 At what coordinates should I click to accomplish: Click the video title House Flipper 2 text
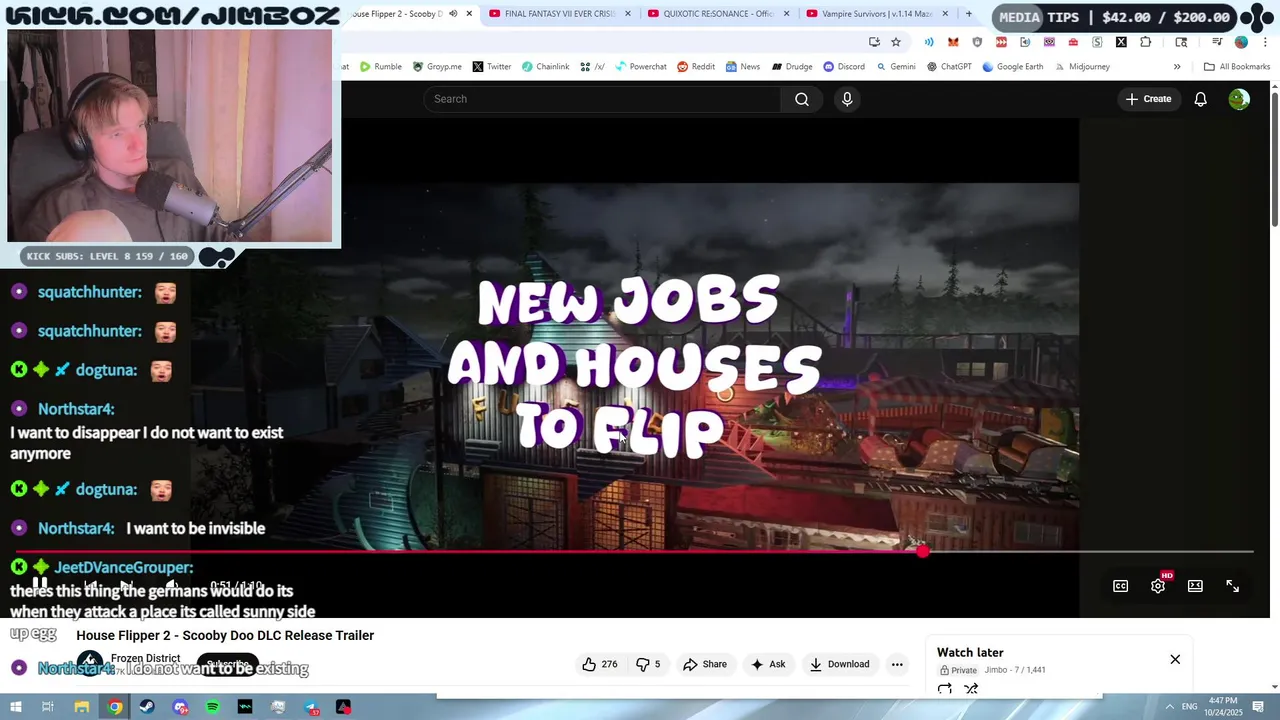click(x=225, y=635)
